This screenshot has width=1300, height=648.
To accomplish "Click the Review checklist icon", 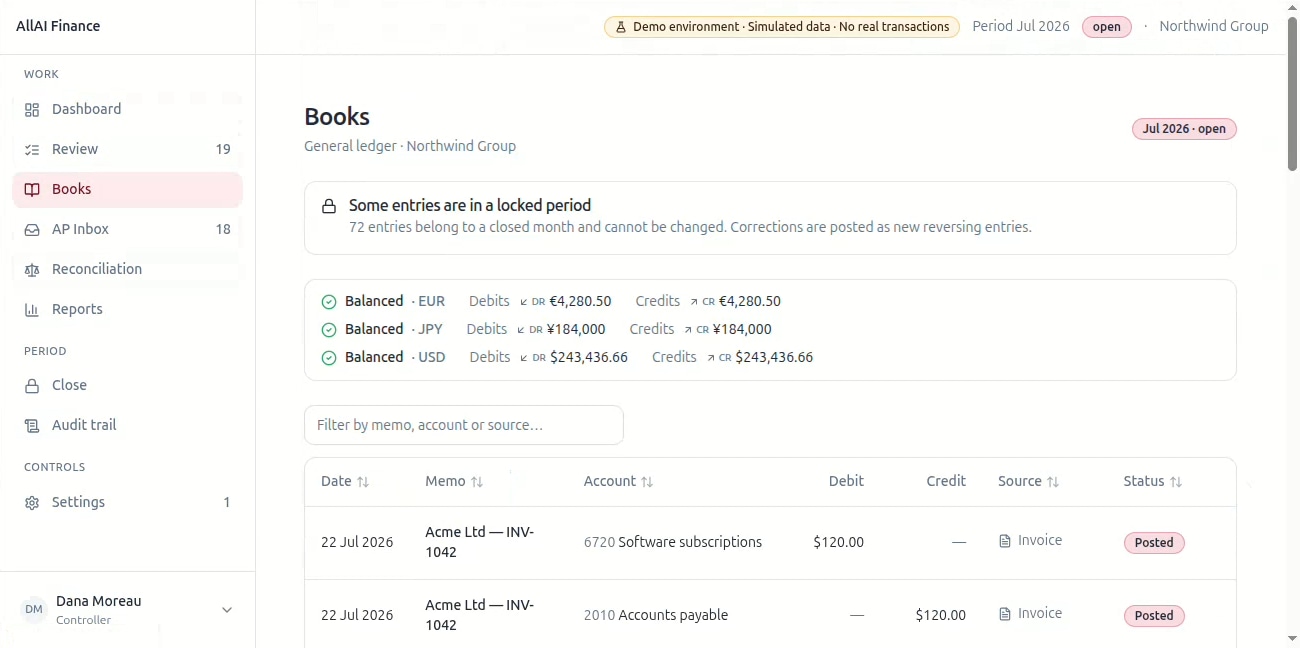I will pos(32,149).
